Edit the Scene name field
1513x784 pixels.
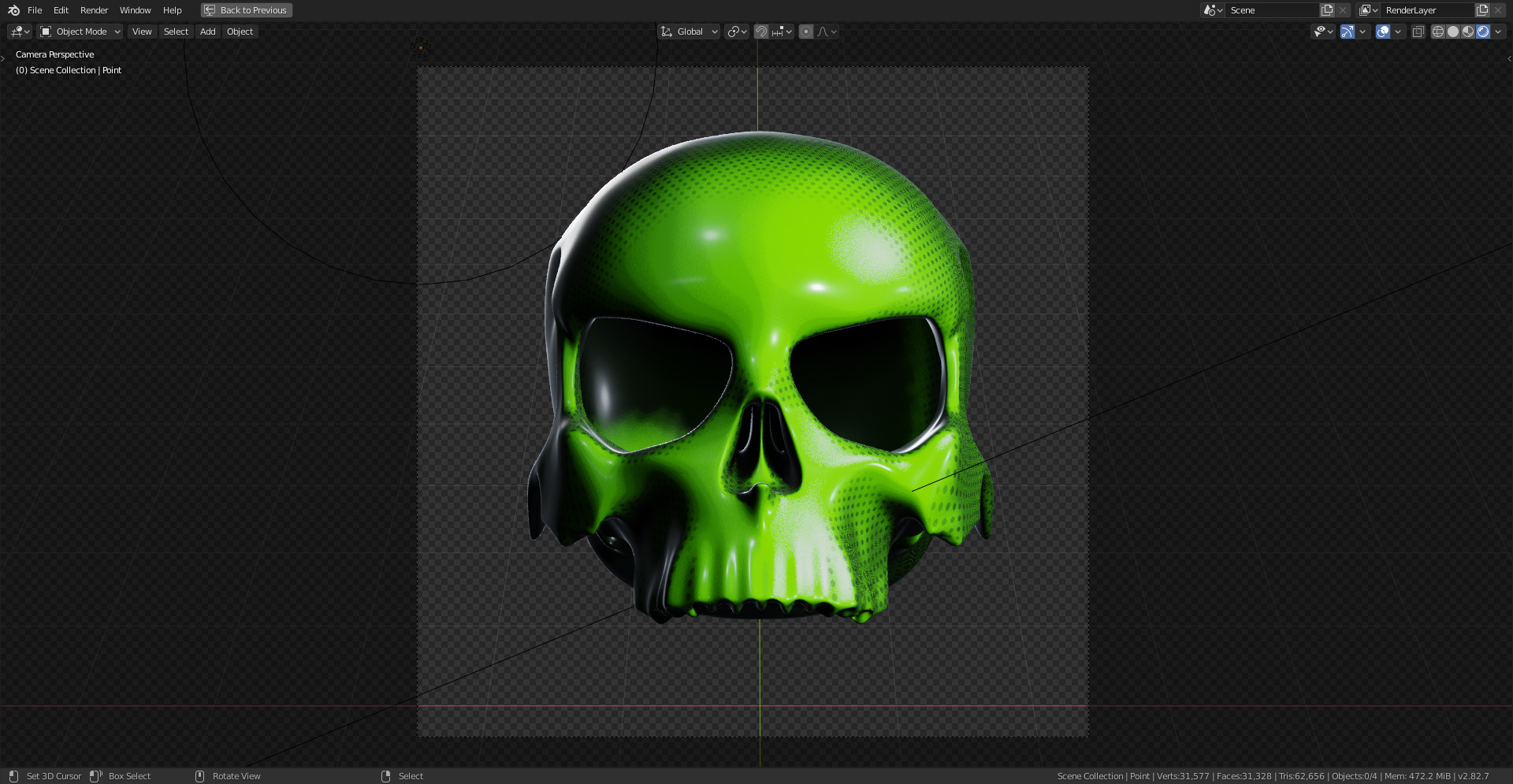(1272, 10)
